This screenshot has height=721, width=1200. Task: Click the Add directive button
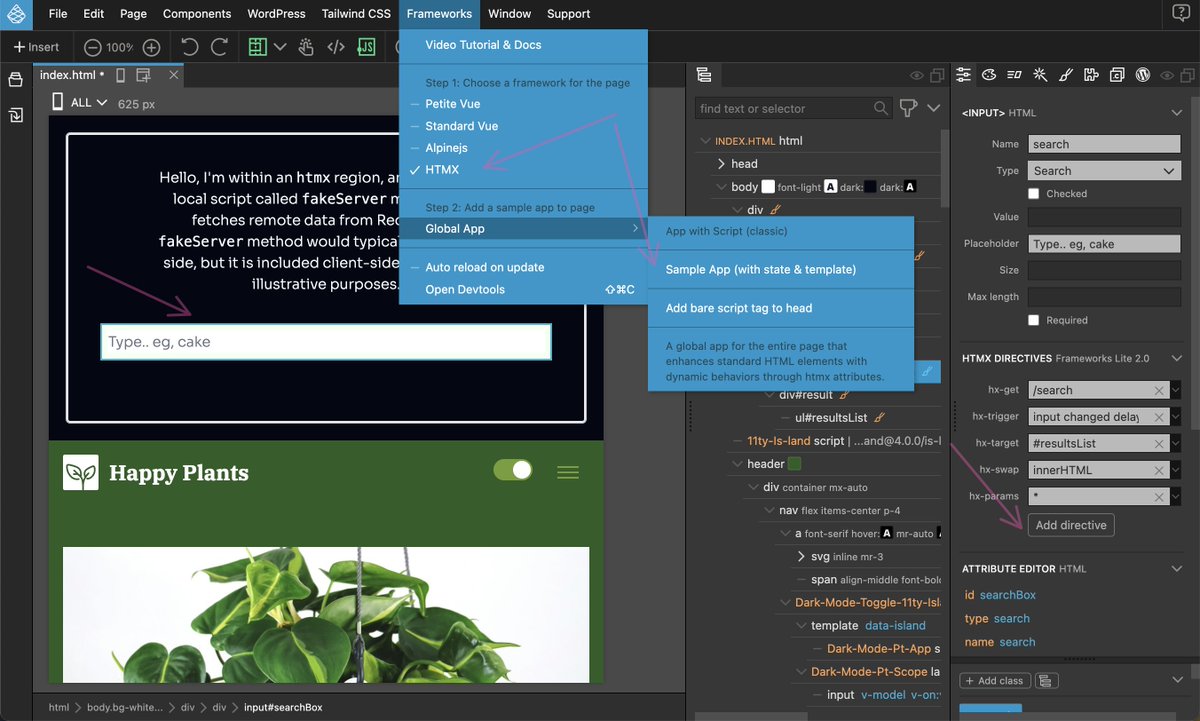(1071, 525)
